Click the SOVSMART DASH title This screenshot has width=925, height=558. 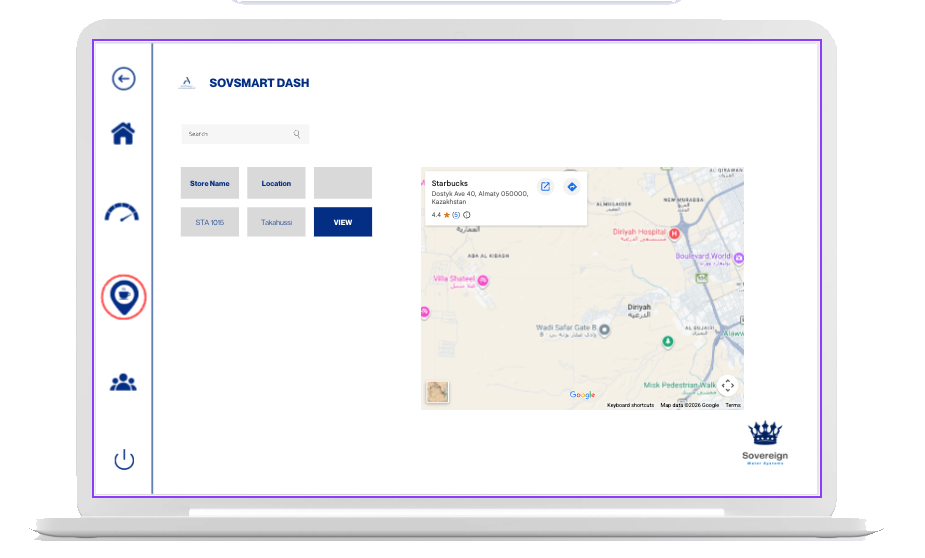coord(259,83)
